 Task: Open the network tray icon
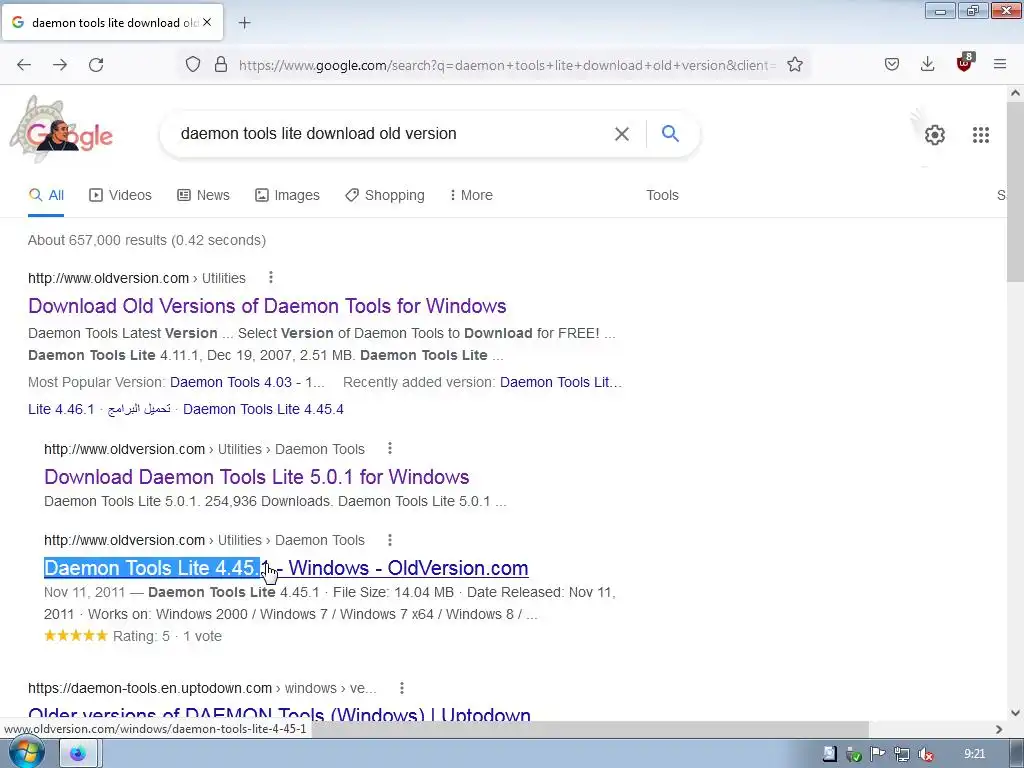pos(902,755)
